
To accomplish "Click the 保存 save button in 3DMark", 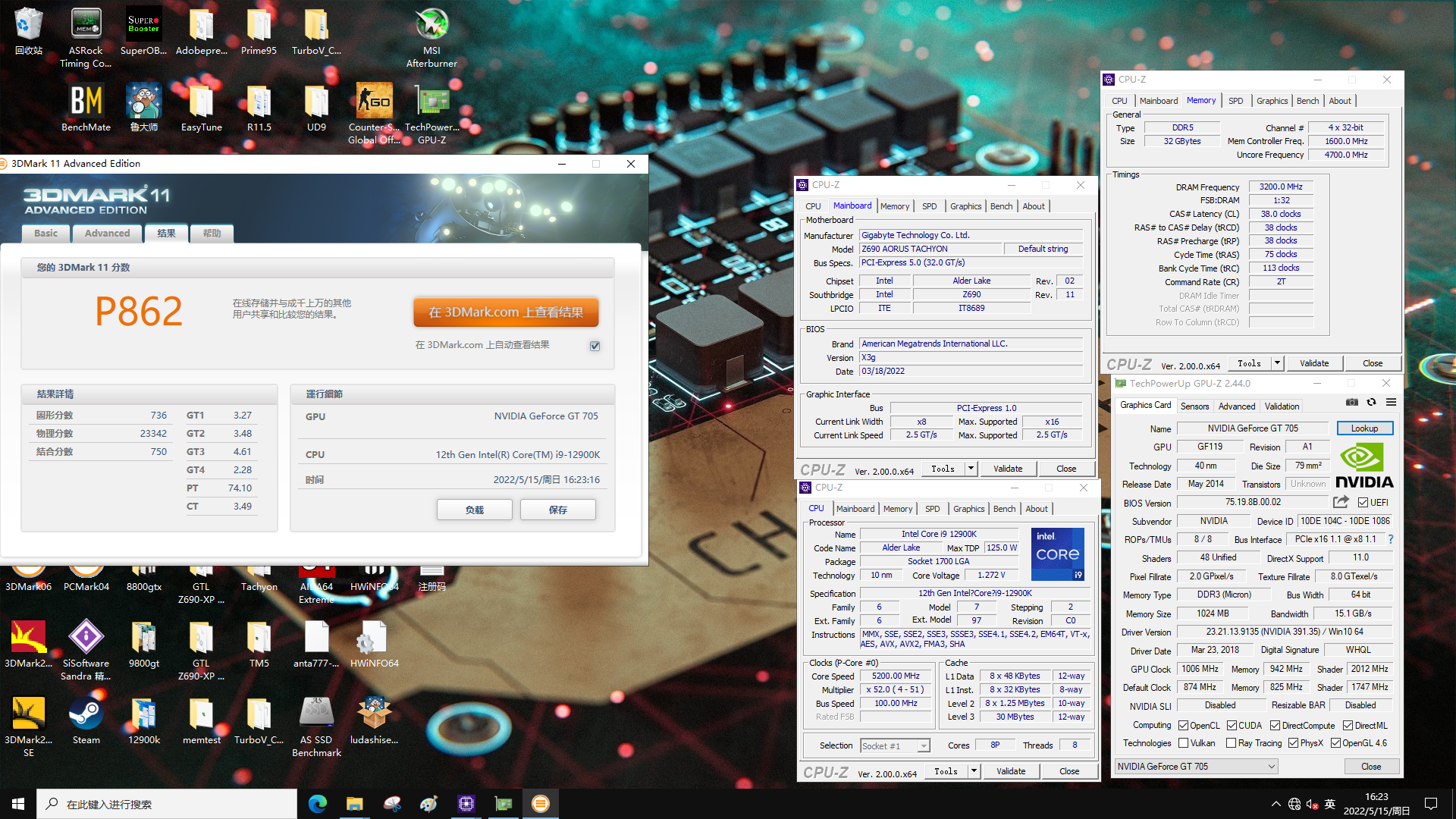I will pos(558,510).
